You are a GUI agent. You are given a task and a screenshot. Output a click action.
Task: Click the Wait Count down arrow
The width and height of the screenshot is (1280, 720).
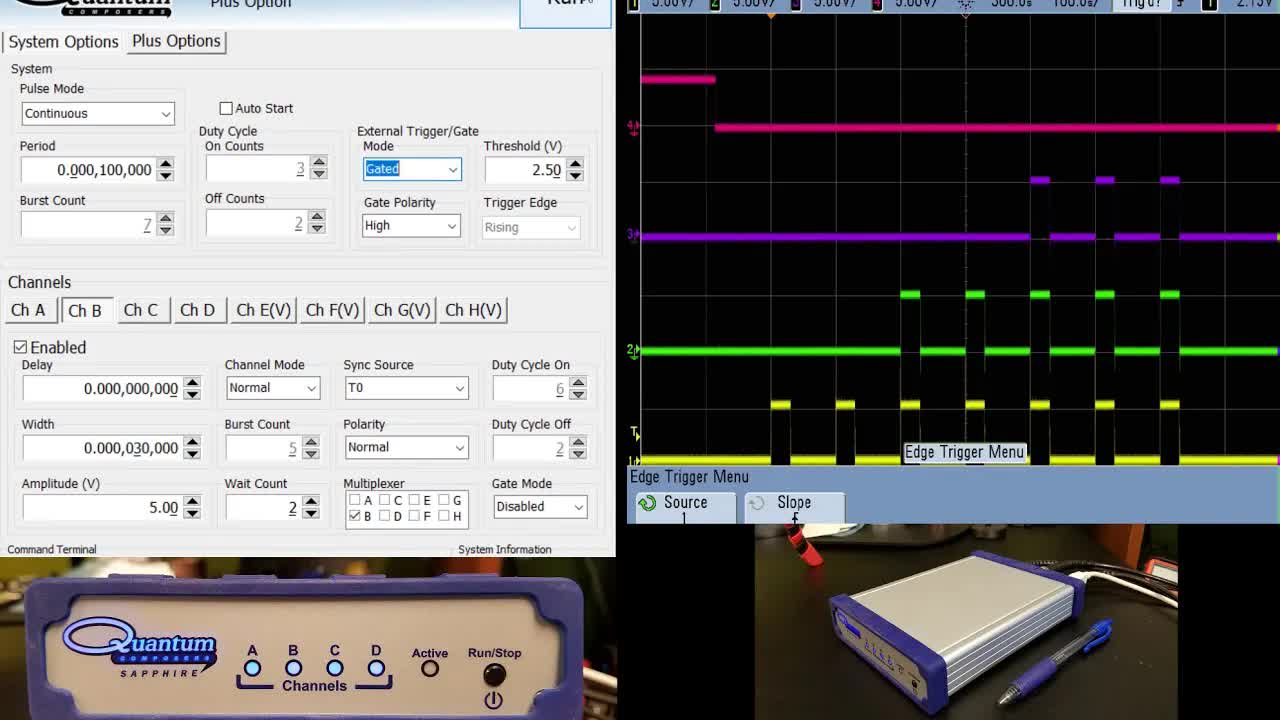pos(311,514)
